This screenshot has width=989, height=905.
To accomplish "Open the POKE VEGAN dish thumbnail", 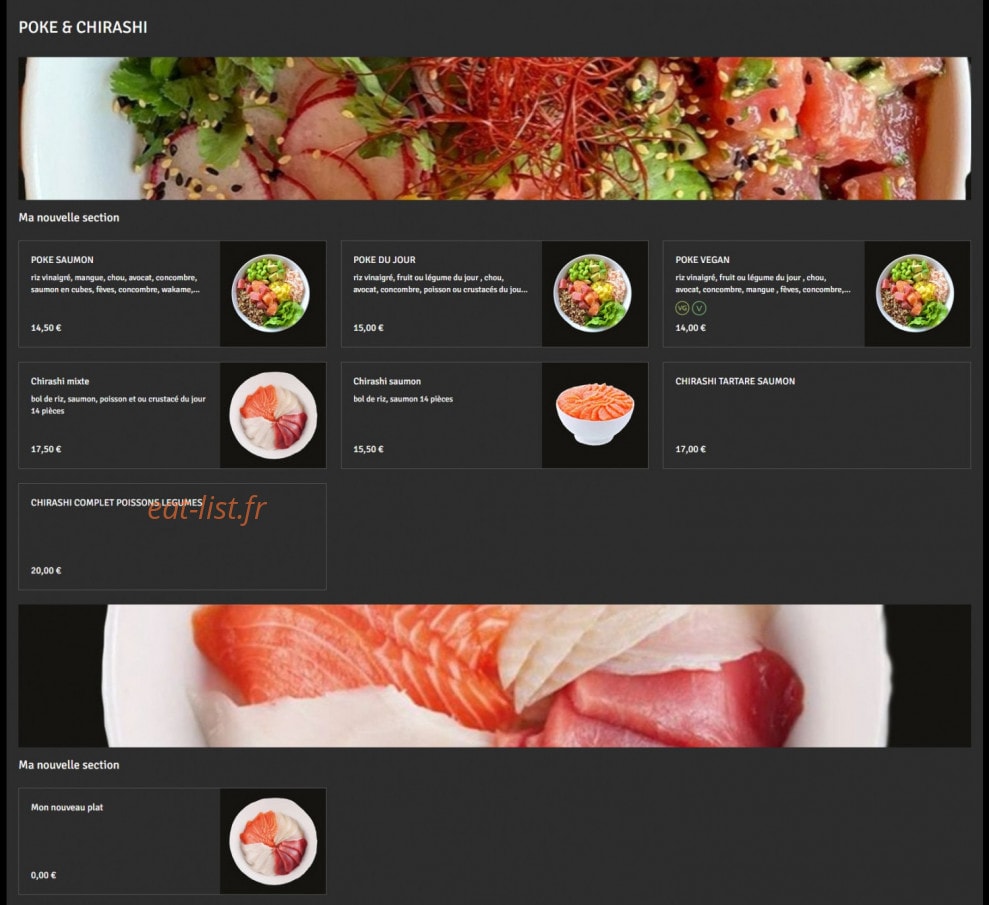I will tap(917, 293).
